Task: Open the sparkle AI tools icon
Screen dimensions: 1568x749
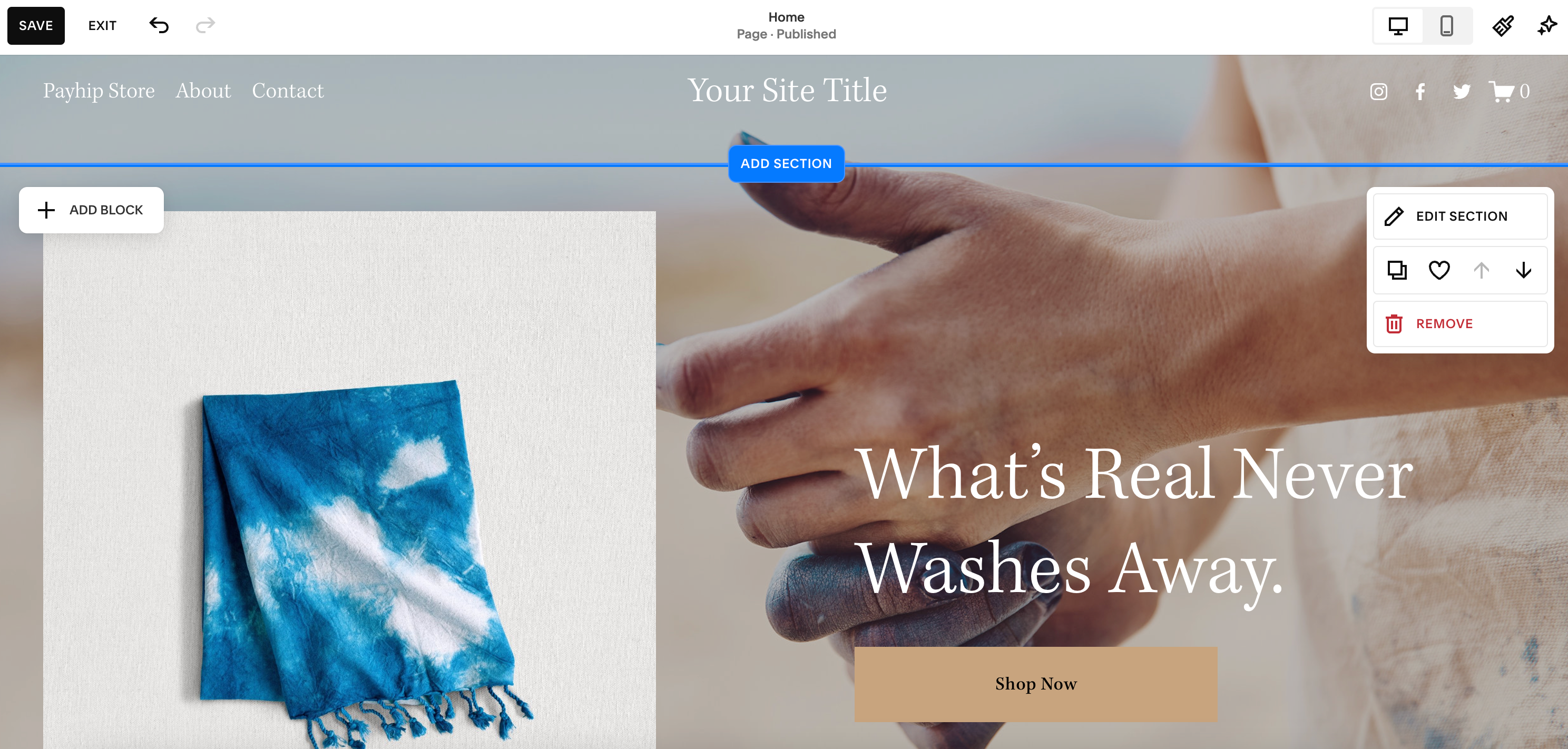Action: [1547, 26]
